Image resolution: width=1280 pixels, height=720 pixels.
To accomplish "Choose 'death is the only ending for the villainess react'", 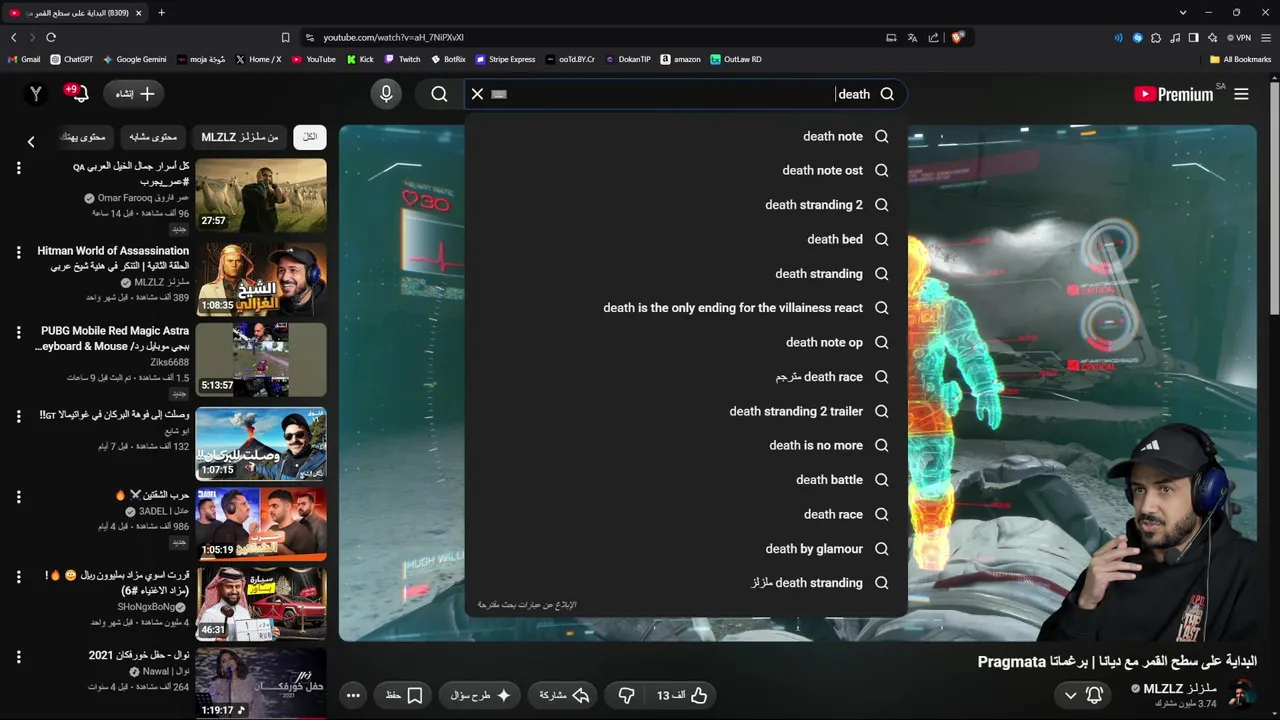I will [x=686, y=308].
